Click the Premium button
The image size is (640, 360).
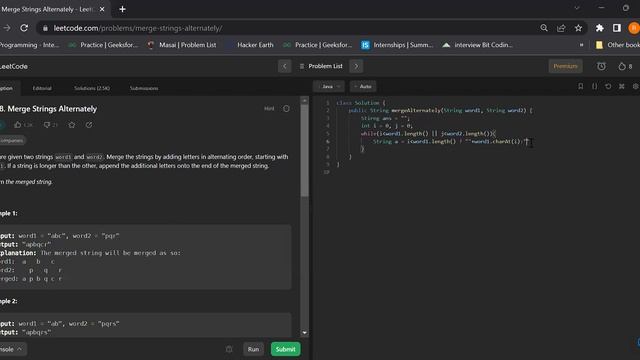pyautogui.click(x=565, y=66)
